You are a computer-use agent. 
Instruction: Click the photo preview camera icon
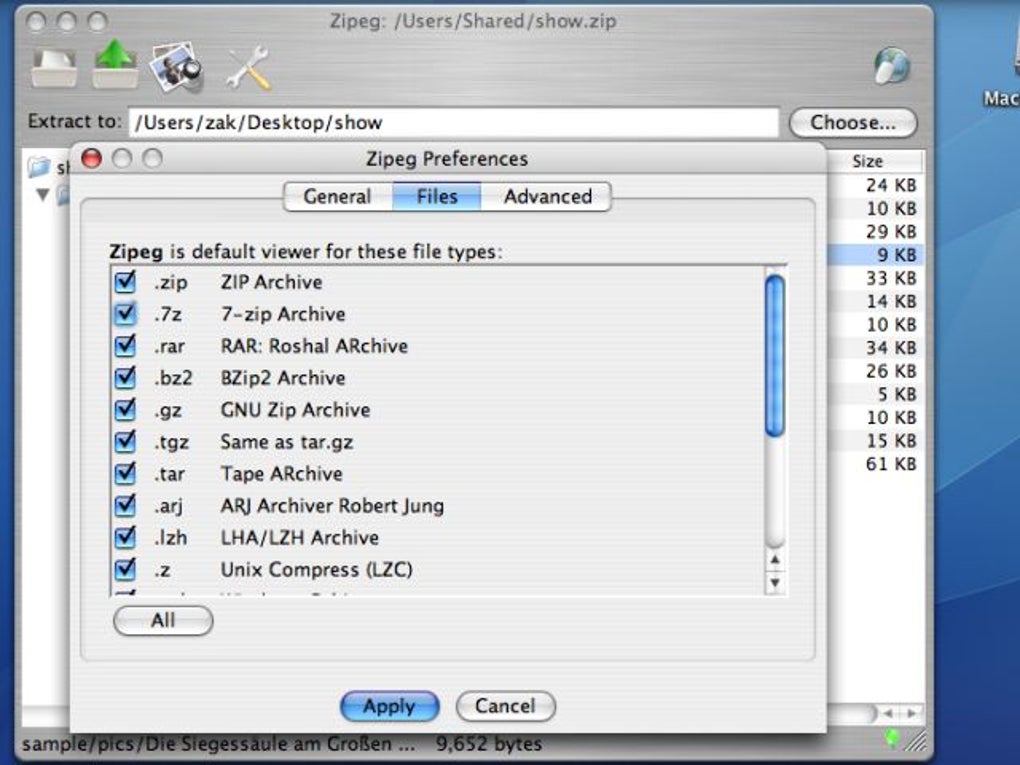click(x=176, y=66)
